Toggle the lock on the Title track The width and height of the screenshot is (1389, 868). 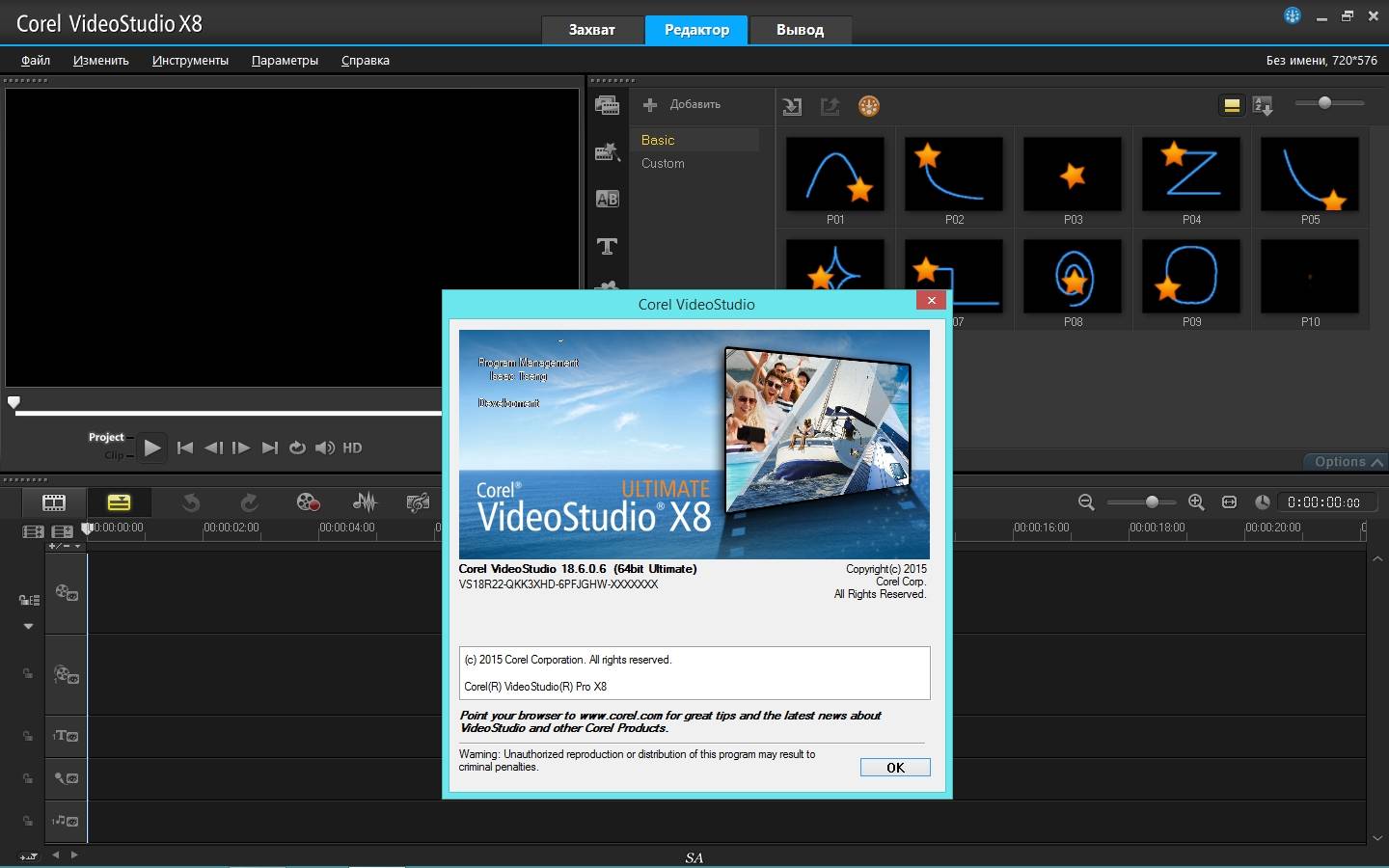28,736
